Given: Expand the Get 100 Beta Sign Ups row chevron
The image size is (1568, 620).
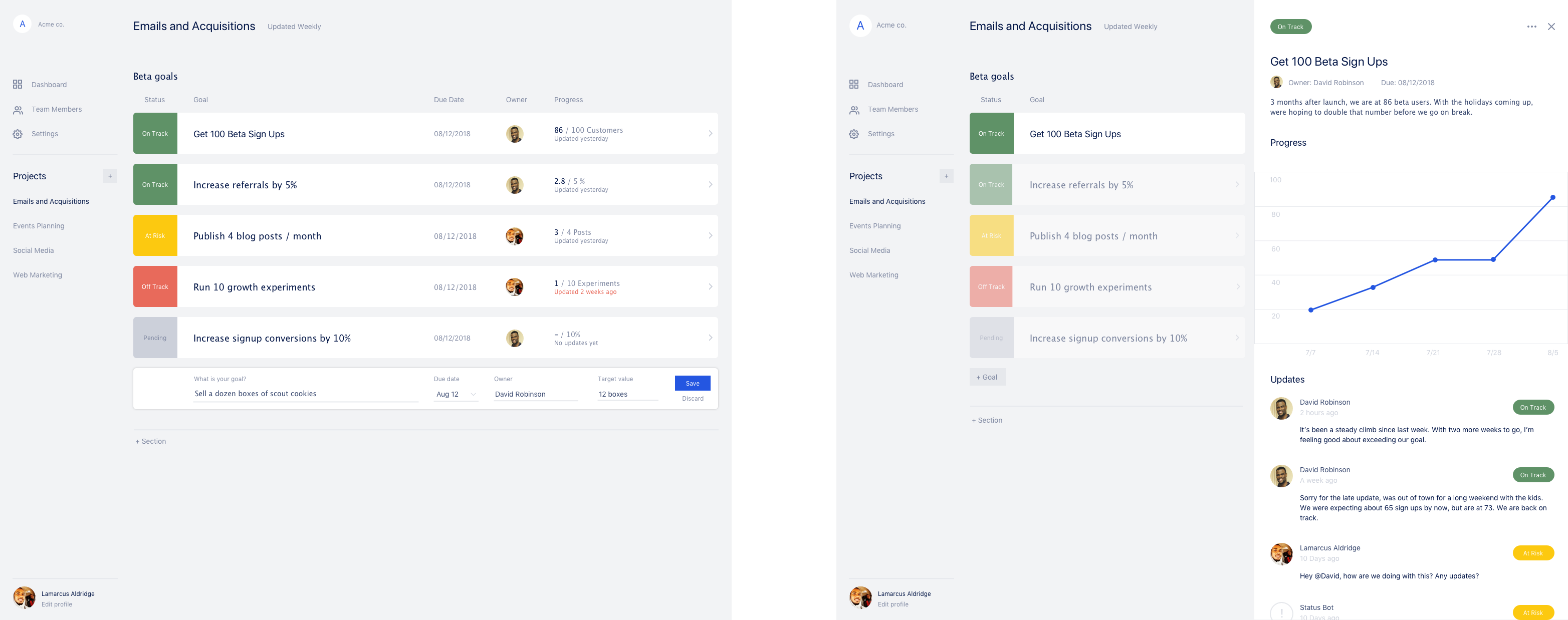Looking at the screenshot, I should 710,133.
